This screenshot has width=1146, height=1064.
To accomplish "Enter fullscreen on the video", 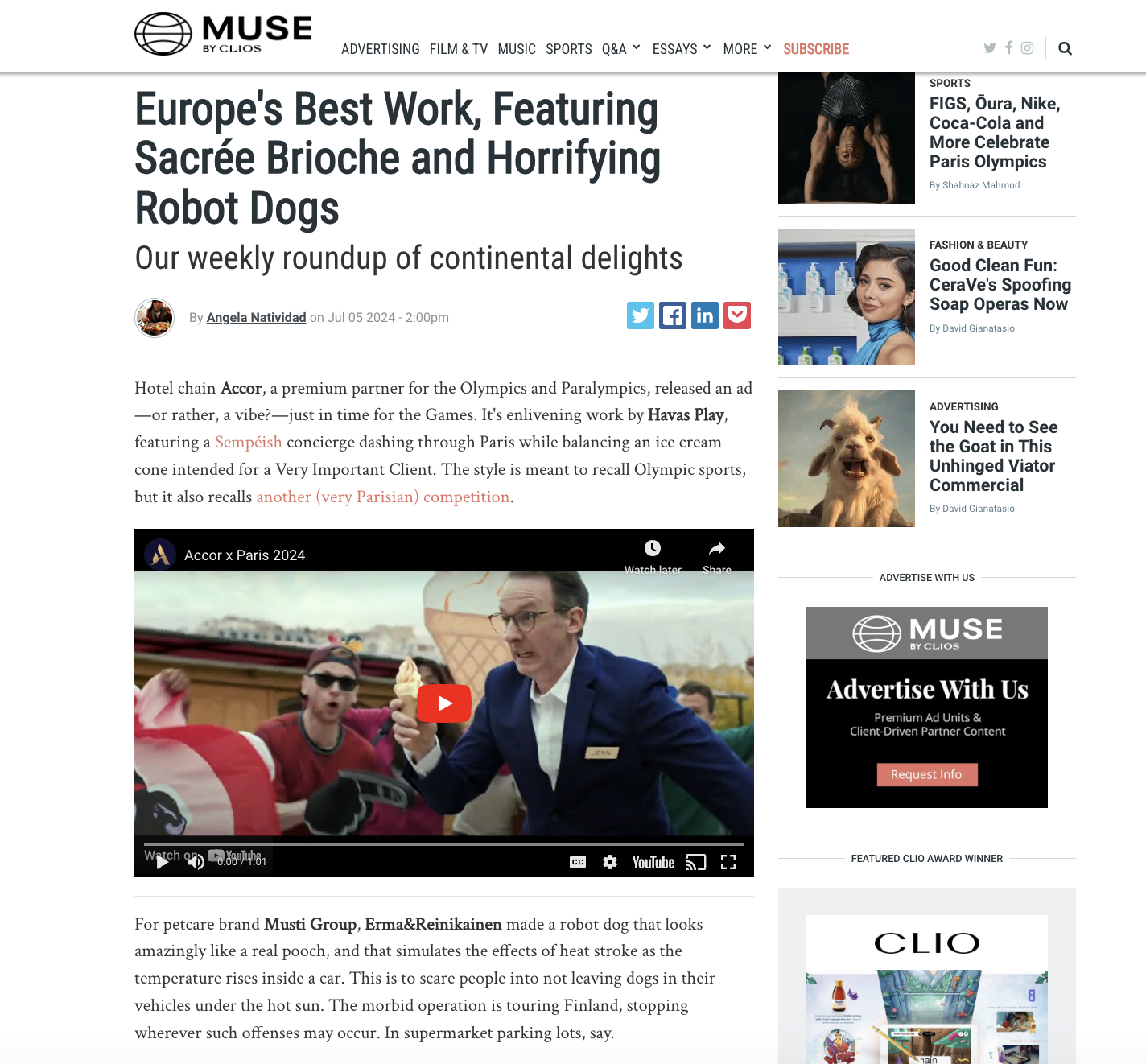I will (x=728, y=862).
